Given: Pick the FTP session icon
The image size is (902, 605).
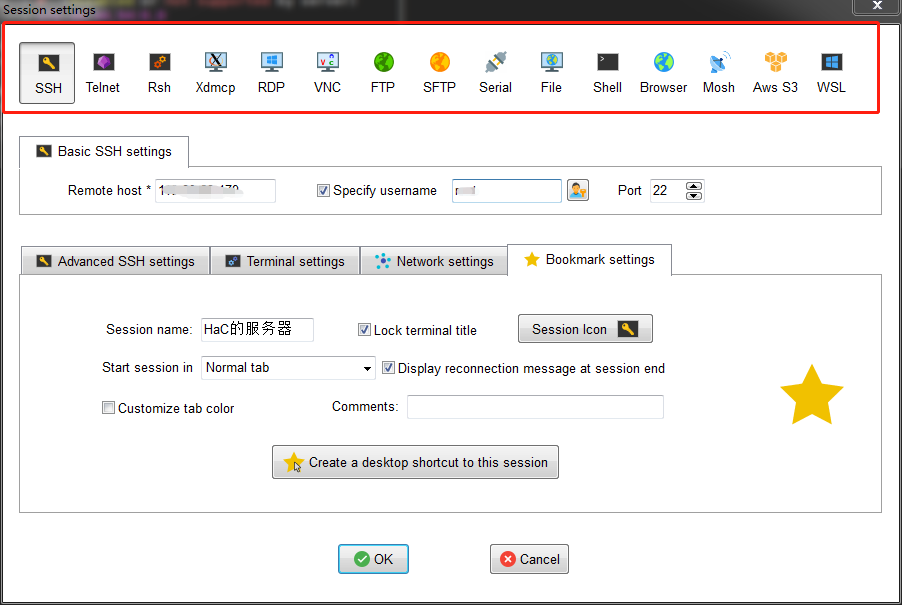Looking at the screenshot, I should (383, 73).
